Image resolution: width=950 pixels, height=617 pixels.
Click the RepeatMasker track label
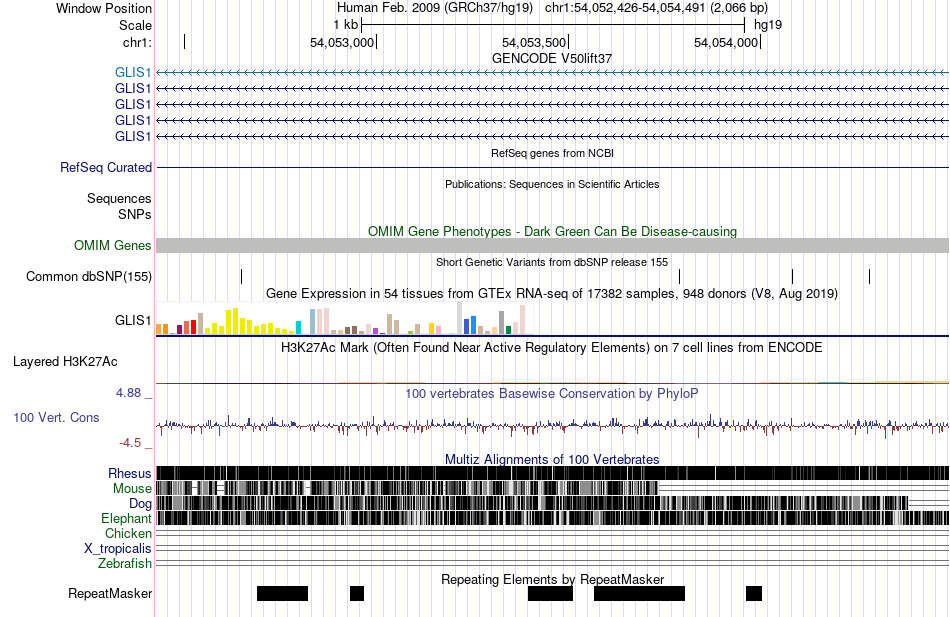[x=110, y=594]
